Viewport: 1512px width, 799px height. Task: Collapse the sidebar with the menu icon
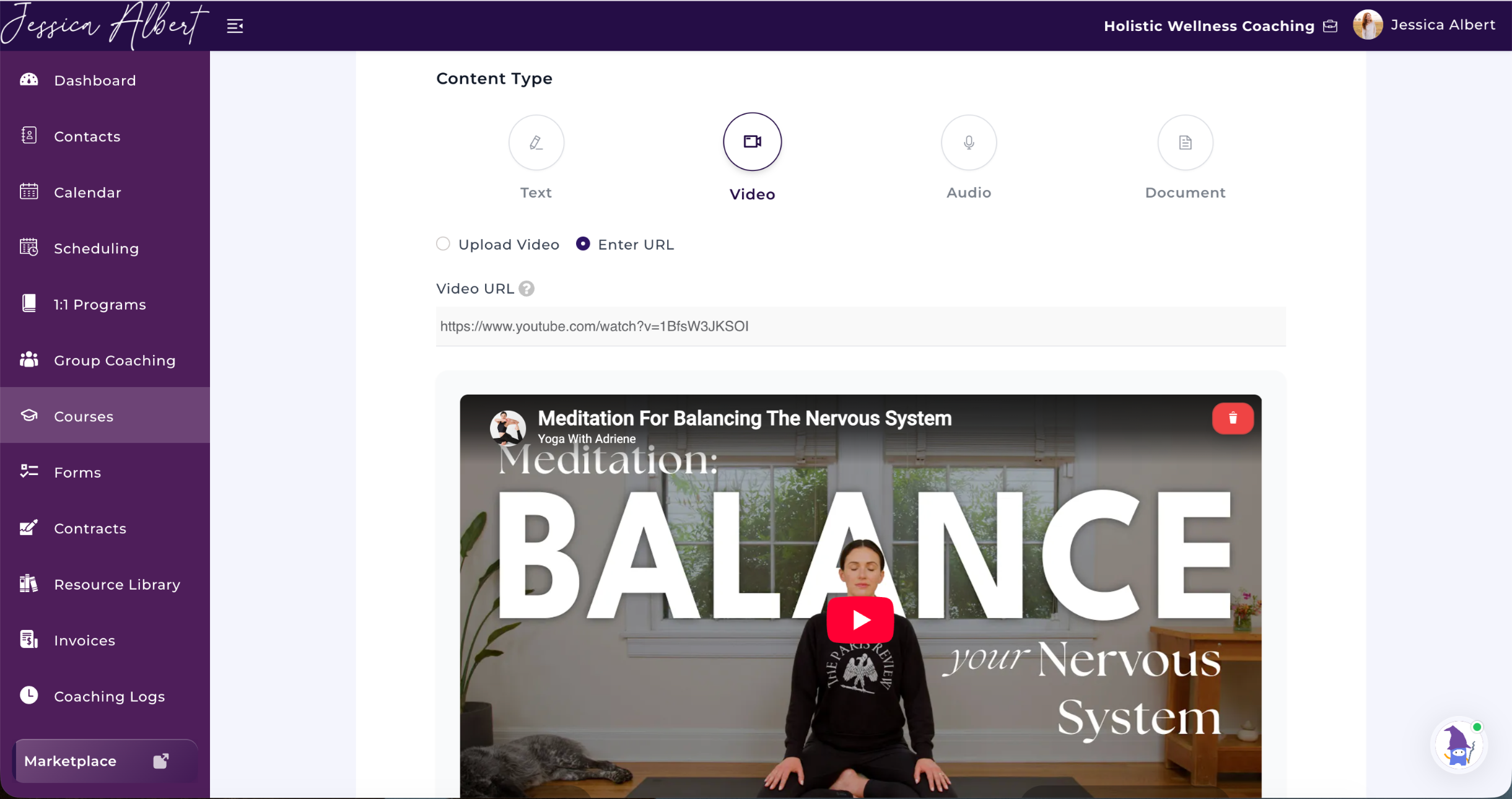point(235,26)
